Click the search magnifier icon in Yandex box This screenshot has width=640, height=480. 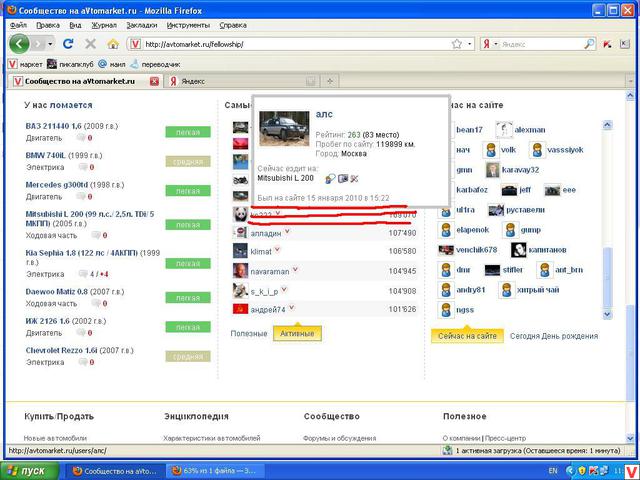coord(589,44)
